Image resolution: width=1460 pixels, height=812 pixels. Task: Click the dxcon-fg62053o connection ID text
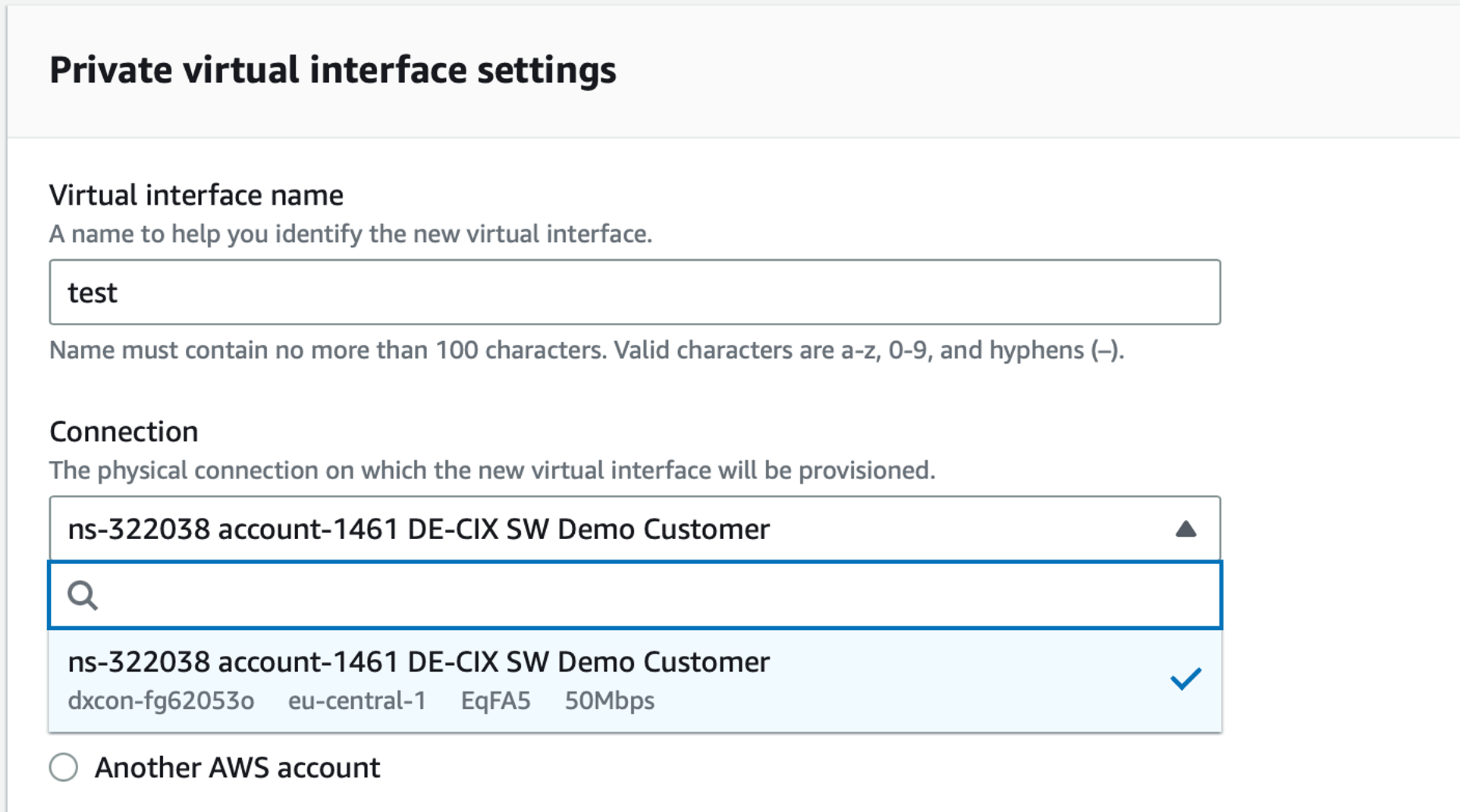pos(161,701)
